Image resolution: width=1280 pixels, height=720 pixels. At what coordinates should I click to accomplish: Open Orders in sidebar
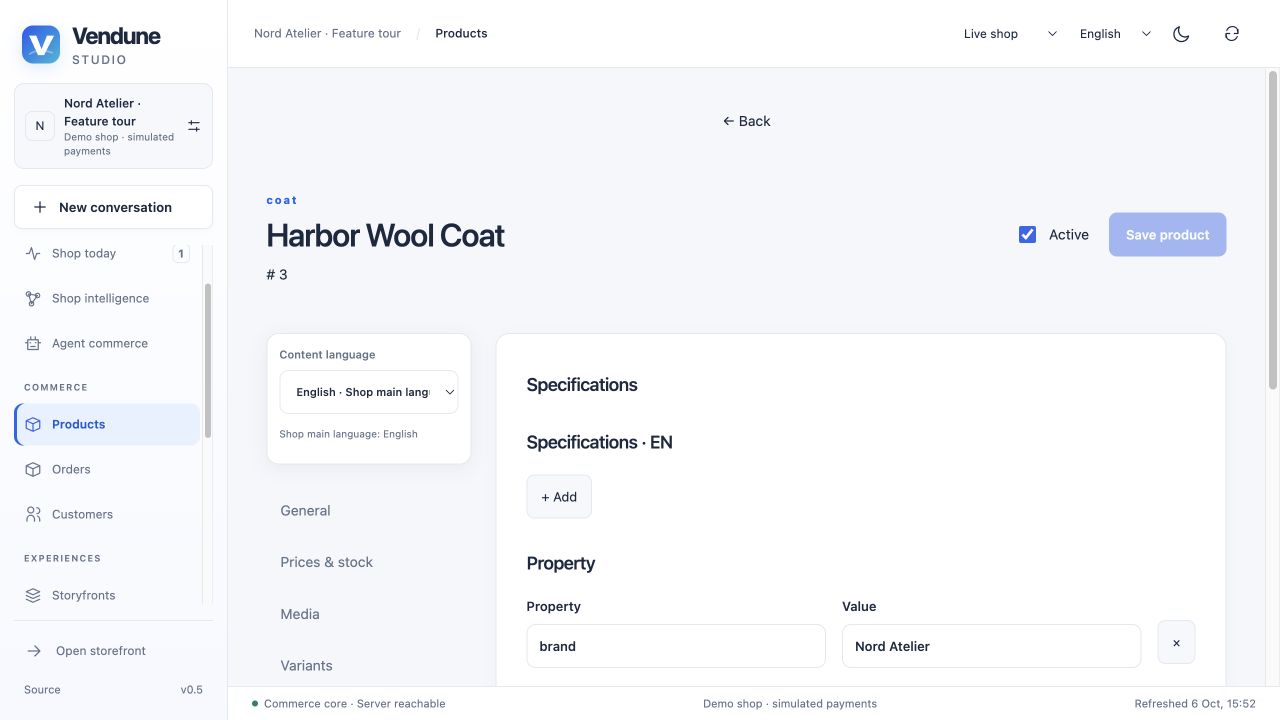point(107,469)
